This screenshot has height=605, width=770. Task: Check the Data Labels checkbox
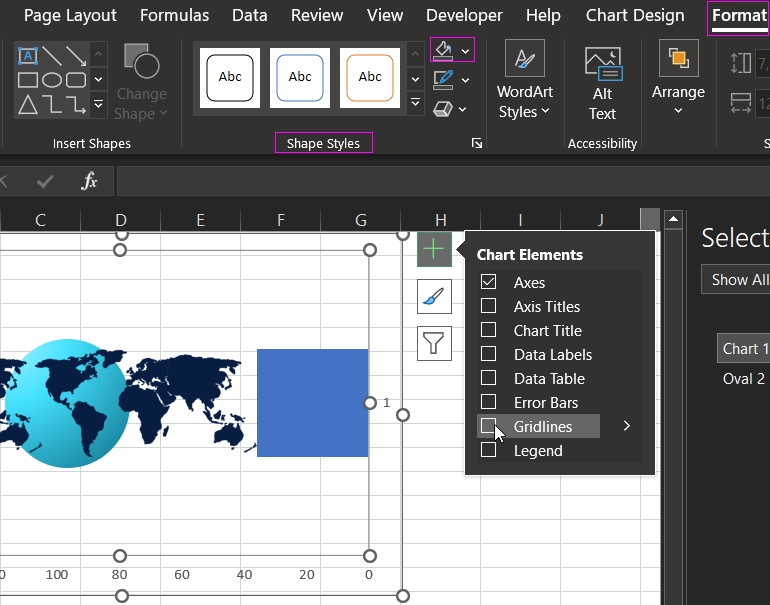pos(489,355)
